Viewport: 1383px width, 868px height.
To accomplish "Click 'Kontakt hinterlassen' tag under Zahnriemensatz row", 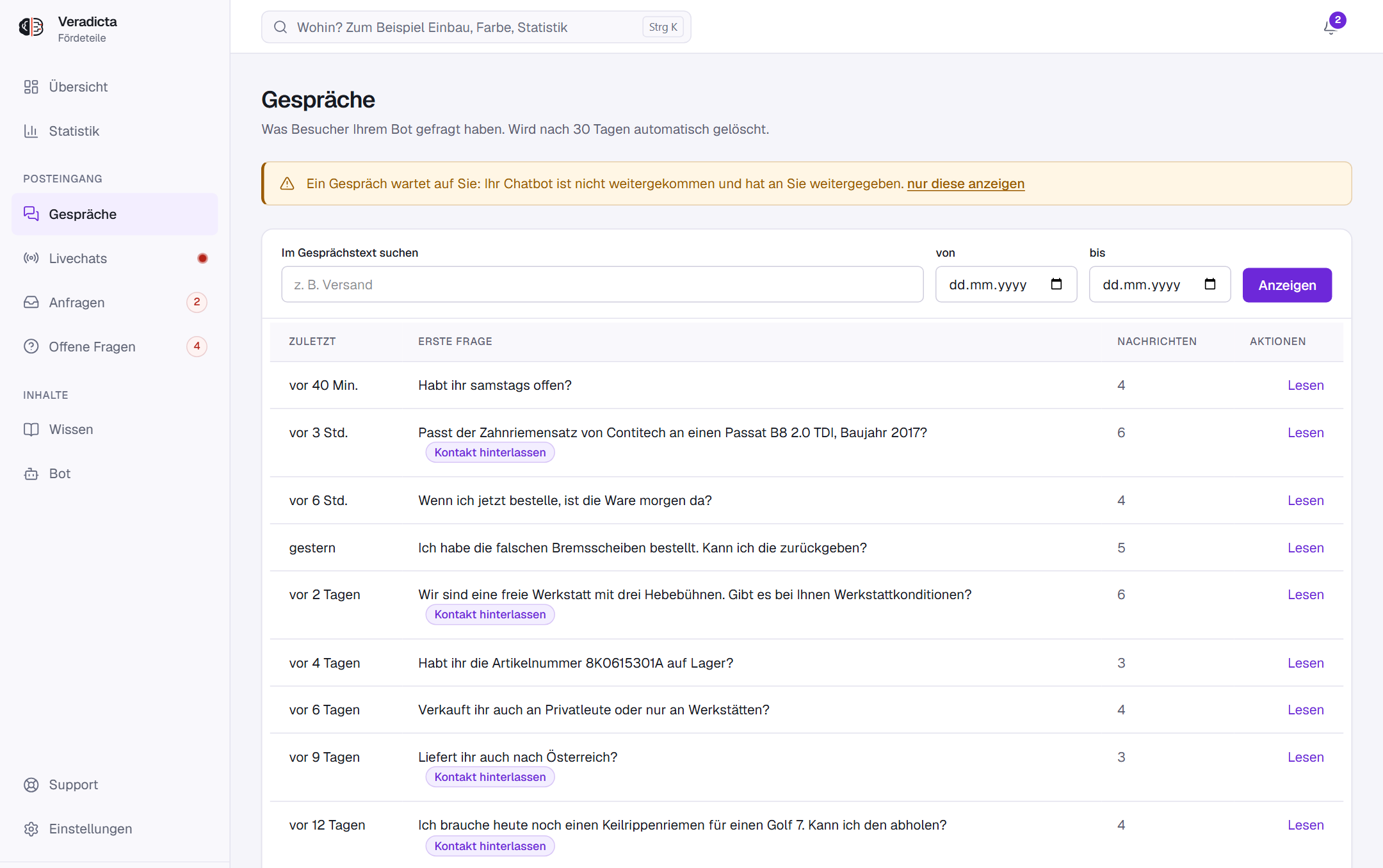I will (x=490, y=453).
